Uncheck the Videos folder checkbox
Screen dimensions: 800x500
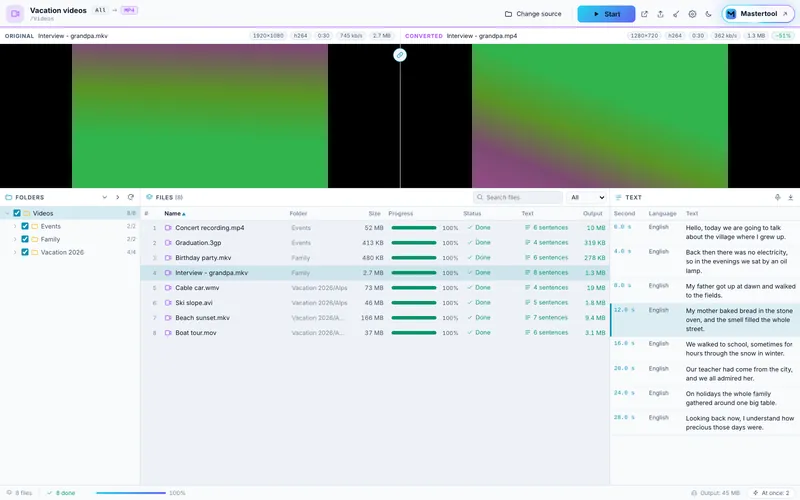(17, 213)
